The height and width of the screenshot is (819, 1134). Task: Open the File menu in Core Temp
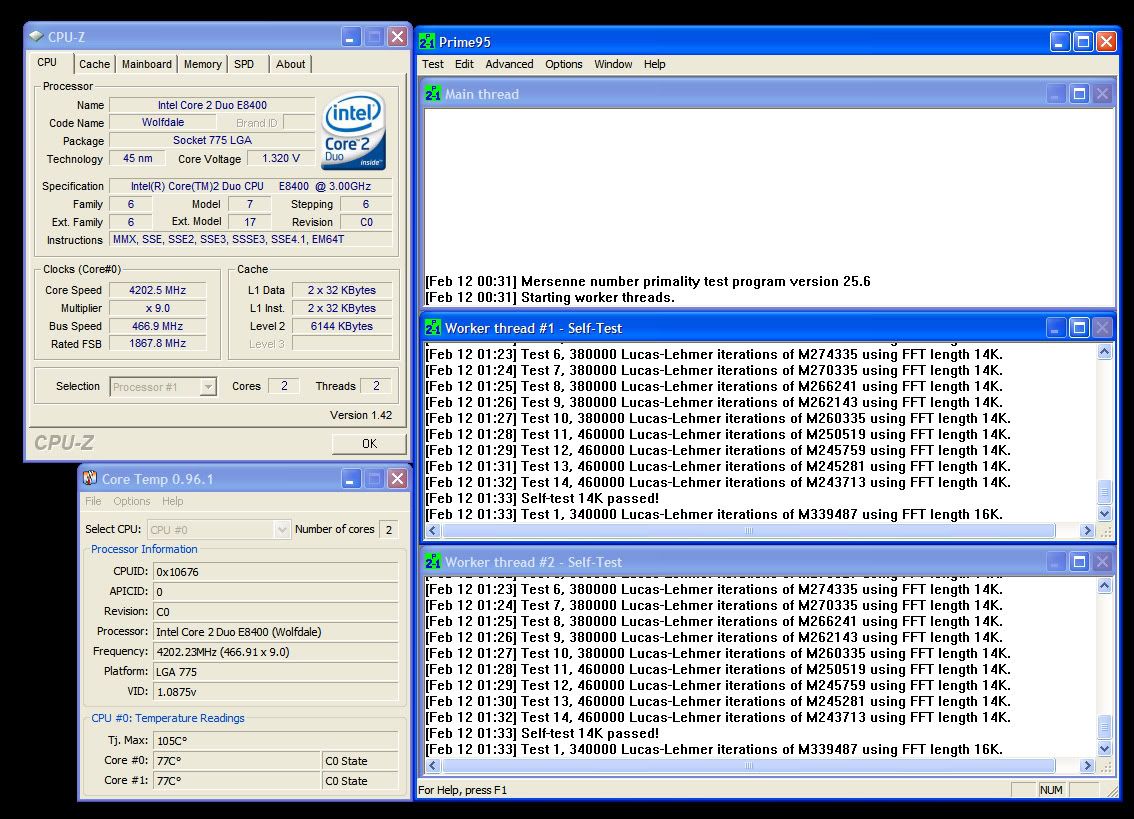(93, 501)
